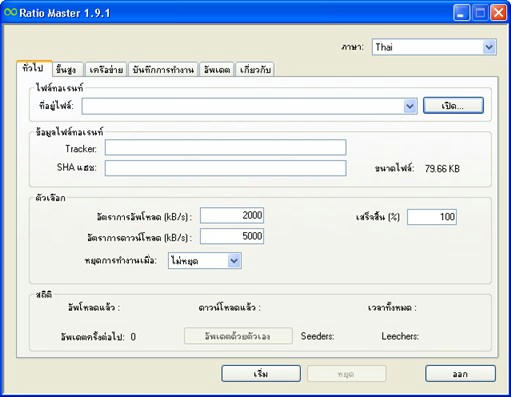The height and width of the screenshot is (397, 511).
Task: Click the ออก (Exit) button
Action: [460, 374]
